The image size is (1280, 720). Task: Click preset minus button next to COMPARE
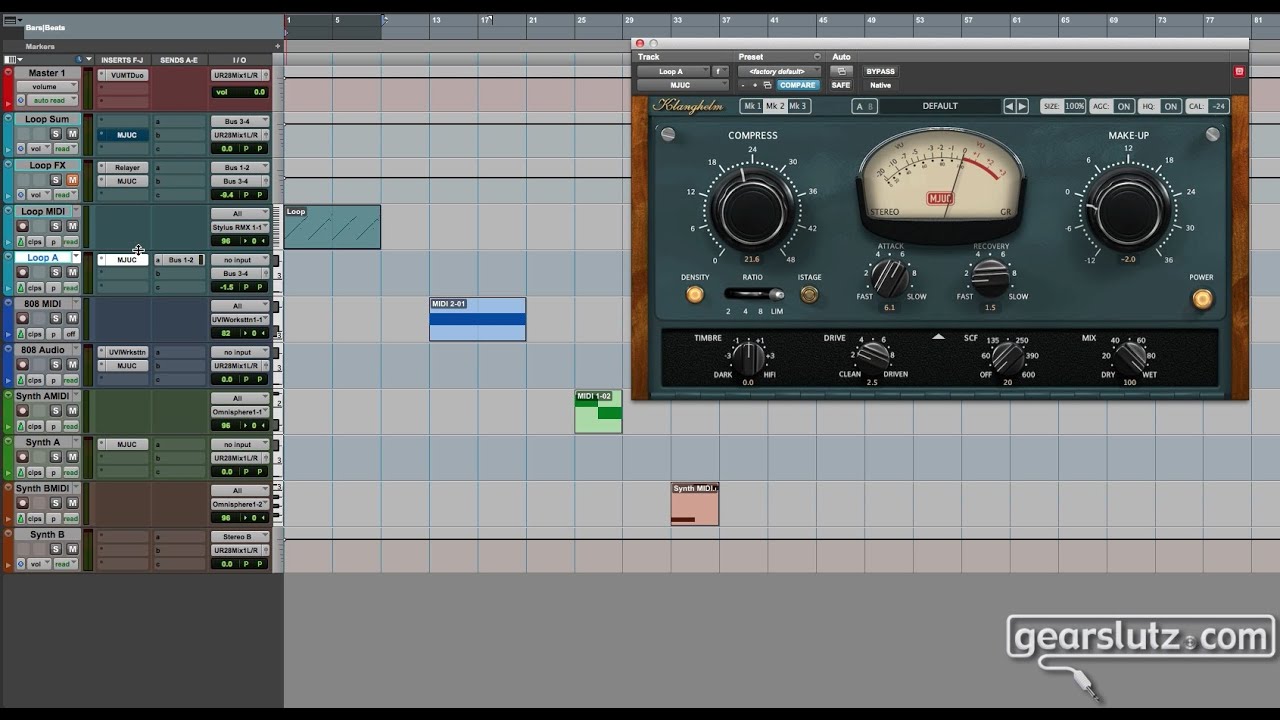[x=743, y=85]
